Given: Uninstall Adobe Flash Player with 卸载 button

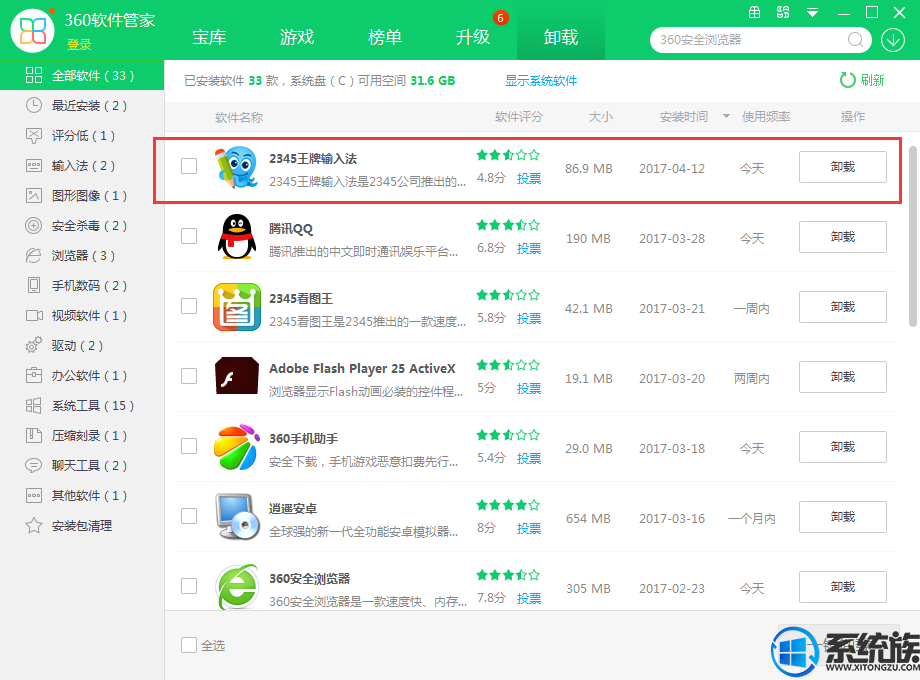Looking at the screenshot, I should 843,377.
